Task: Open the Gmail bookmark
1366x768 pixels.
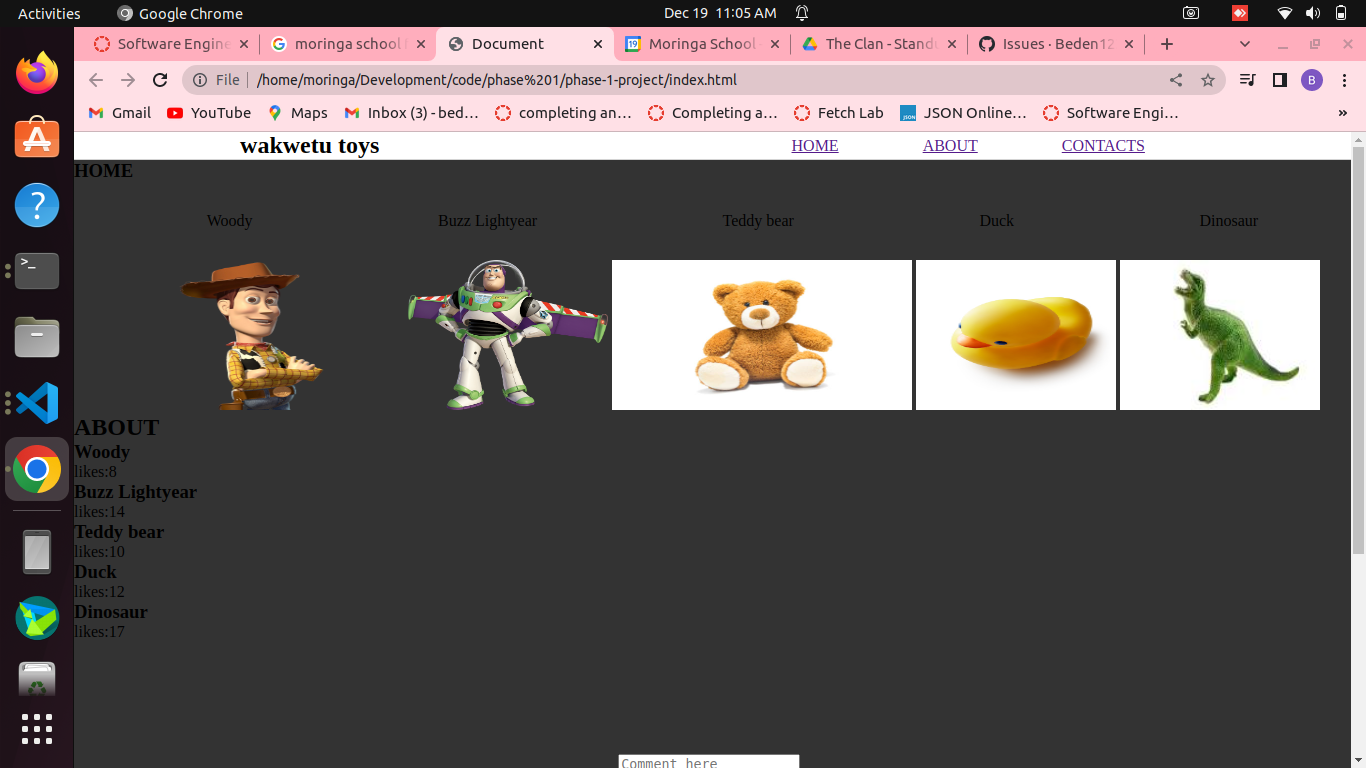Action: click(x=120, y=113)
